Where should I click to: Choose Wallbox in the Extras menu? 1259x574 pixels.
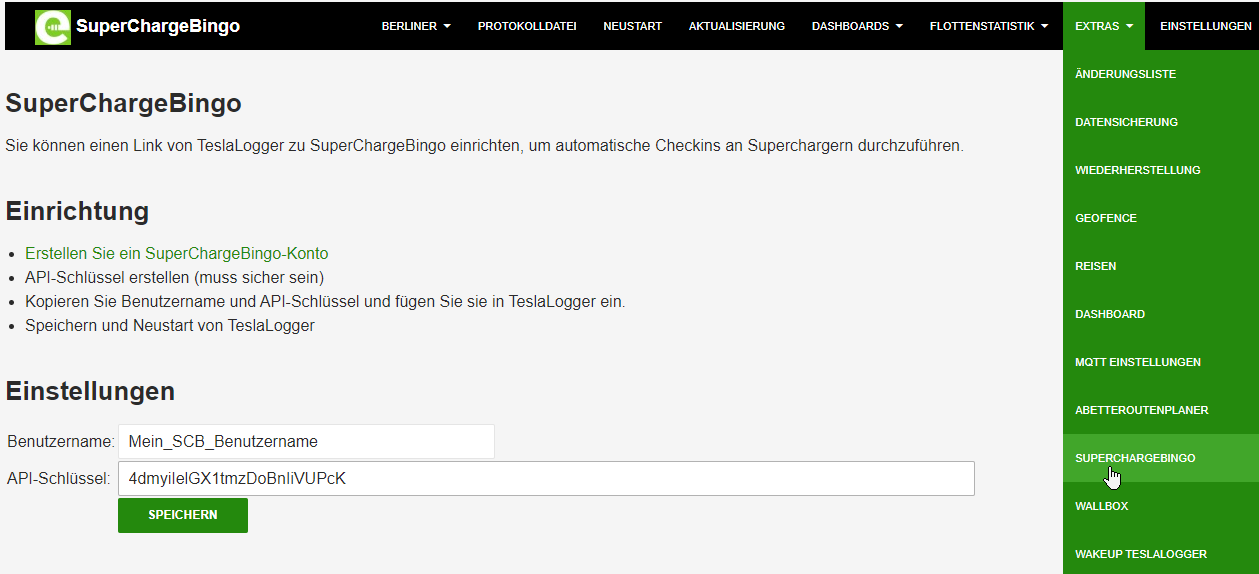(x=1101, y=506)
